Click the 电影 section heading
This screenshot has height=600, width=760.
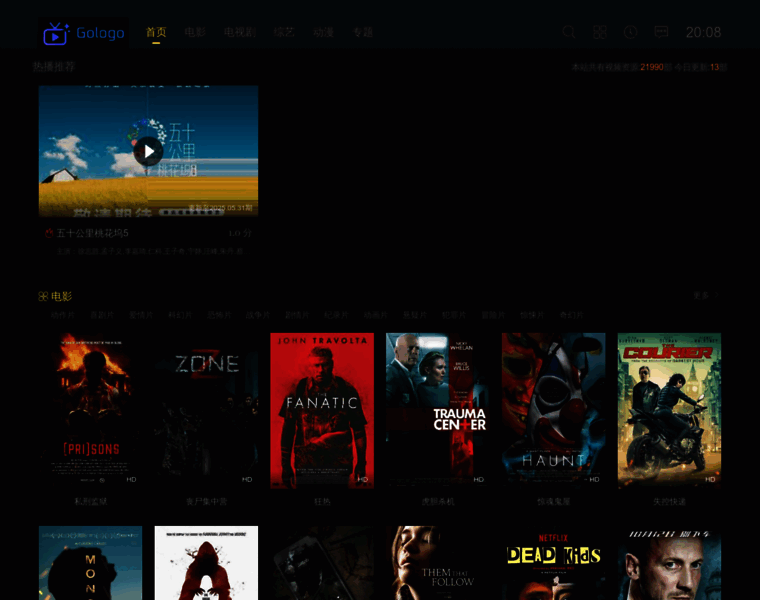[62, 296]
